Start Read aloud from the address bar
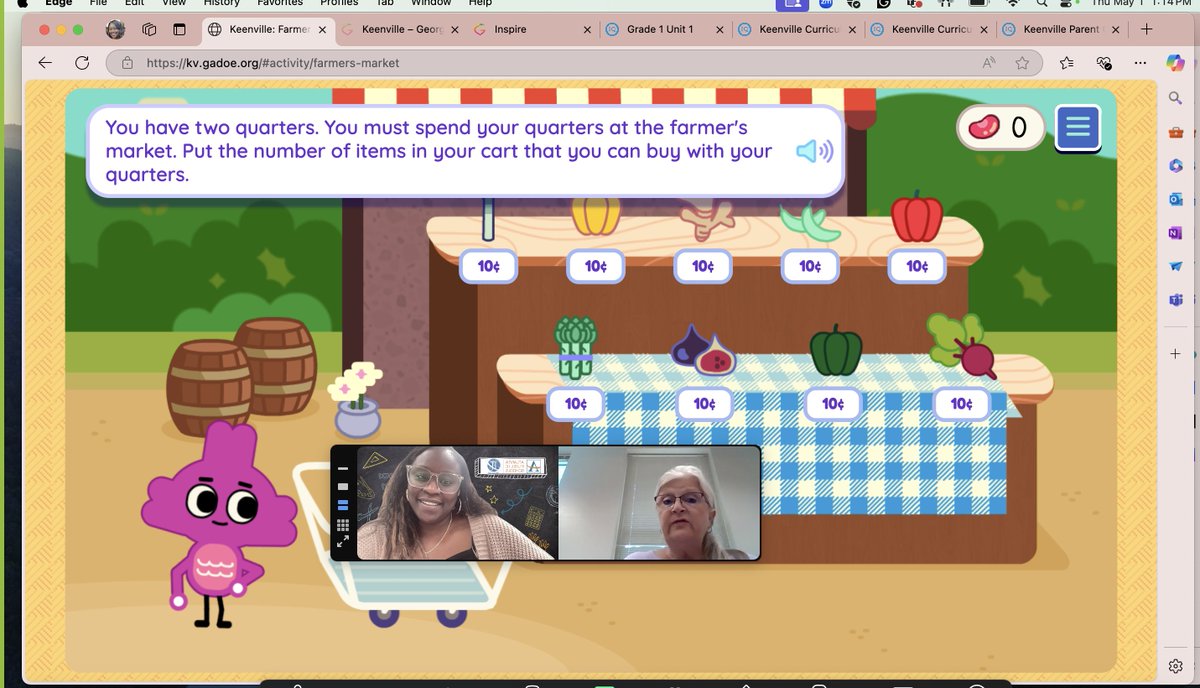 (989, 63)
